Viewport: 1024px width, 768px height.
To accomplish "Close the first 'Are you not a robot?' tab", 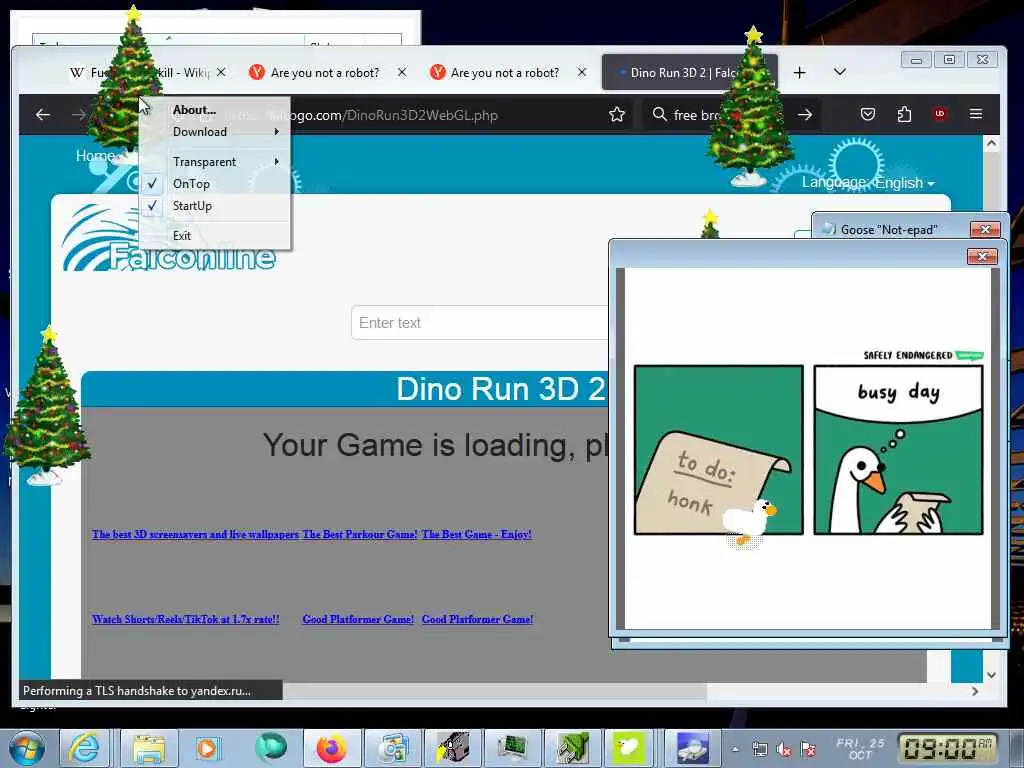I will (402, 72).
